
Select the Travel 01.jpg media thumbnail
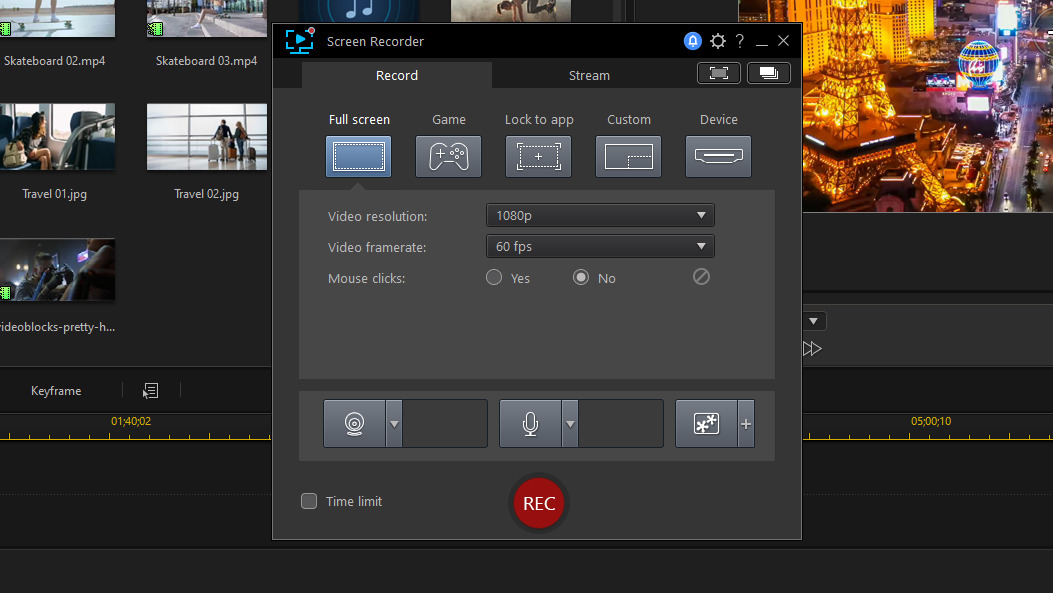57,137
